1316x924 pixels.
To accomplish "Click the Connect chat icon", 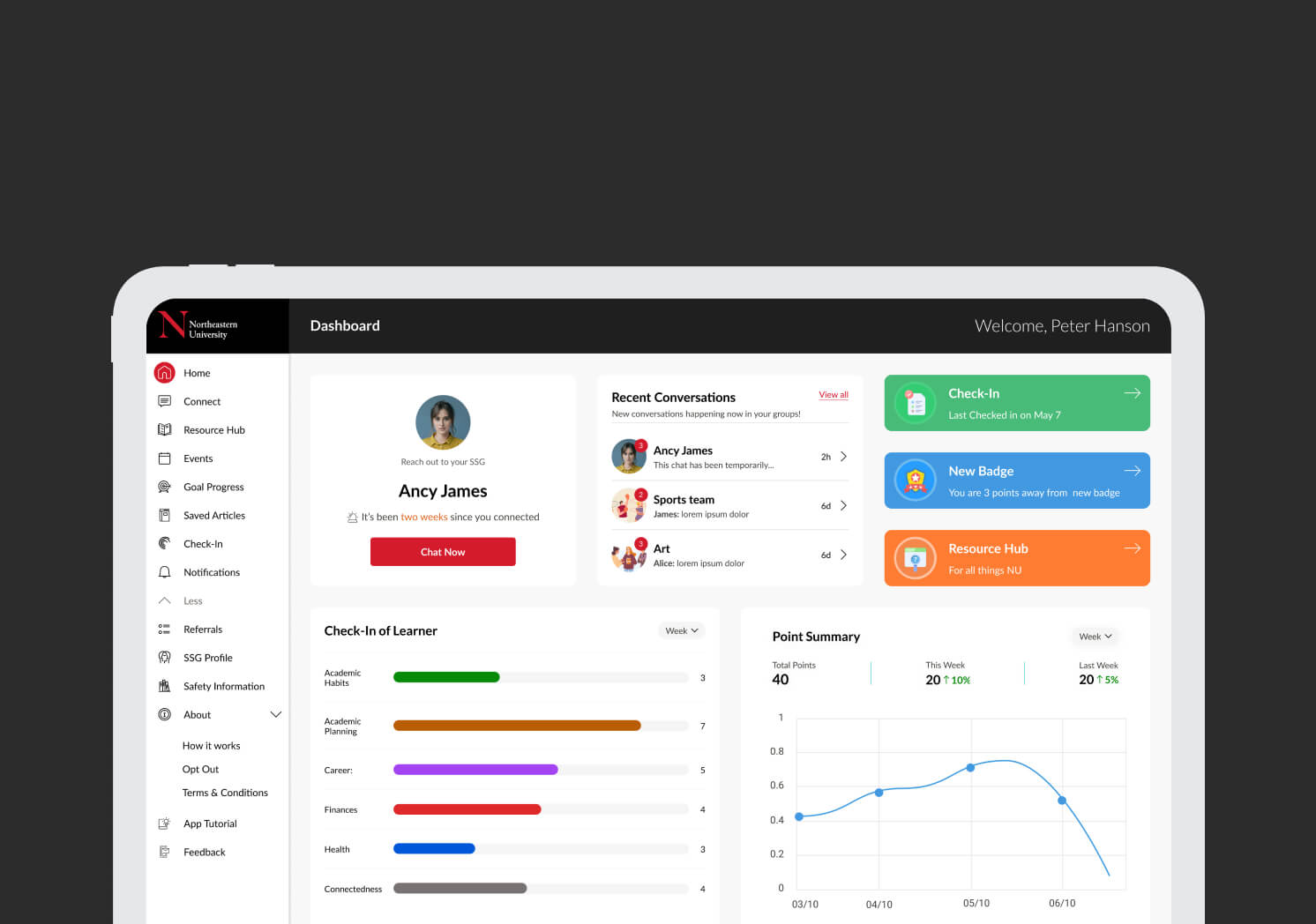I will click(x=164, y=401).
